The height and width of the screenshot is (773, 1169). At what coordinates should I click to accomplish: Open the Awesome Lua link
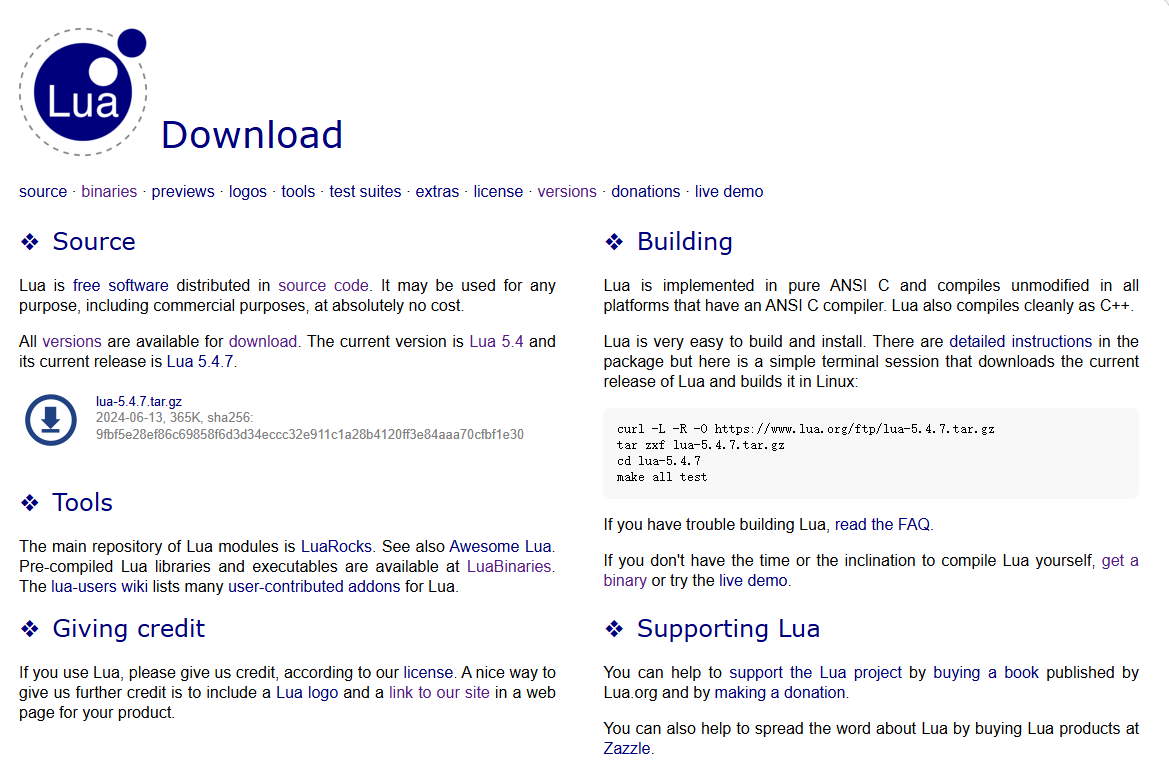(x=500, y=546)
